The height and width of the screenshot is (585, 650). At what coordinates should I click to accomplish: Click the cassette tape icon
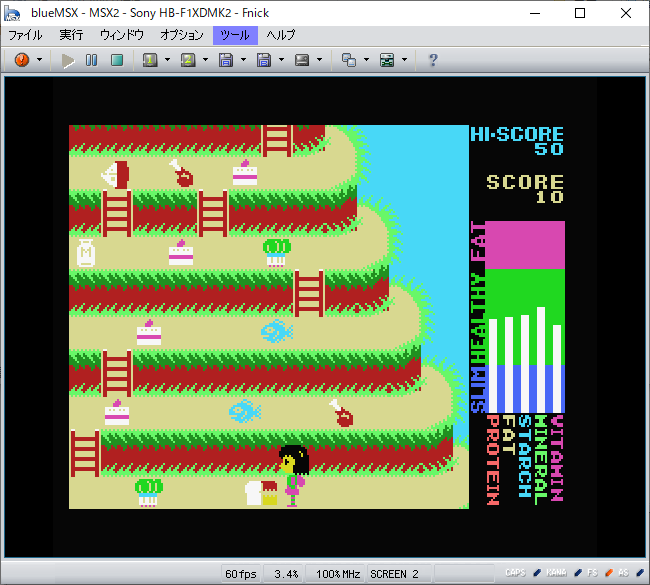(x=302, y=60)
